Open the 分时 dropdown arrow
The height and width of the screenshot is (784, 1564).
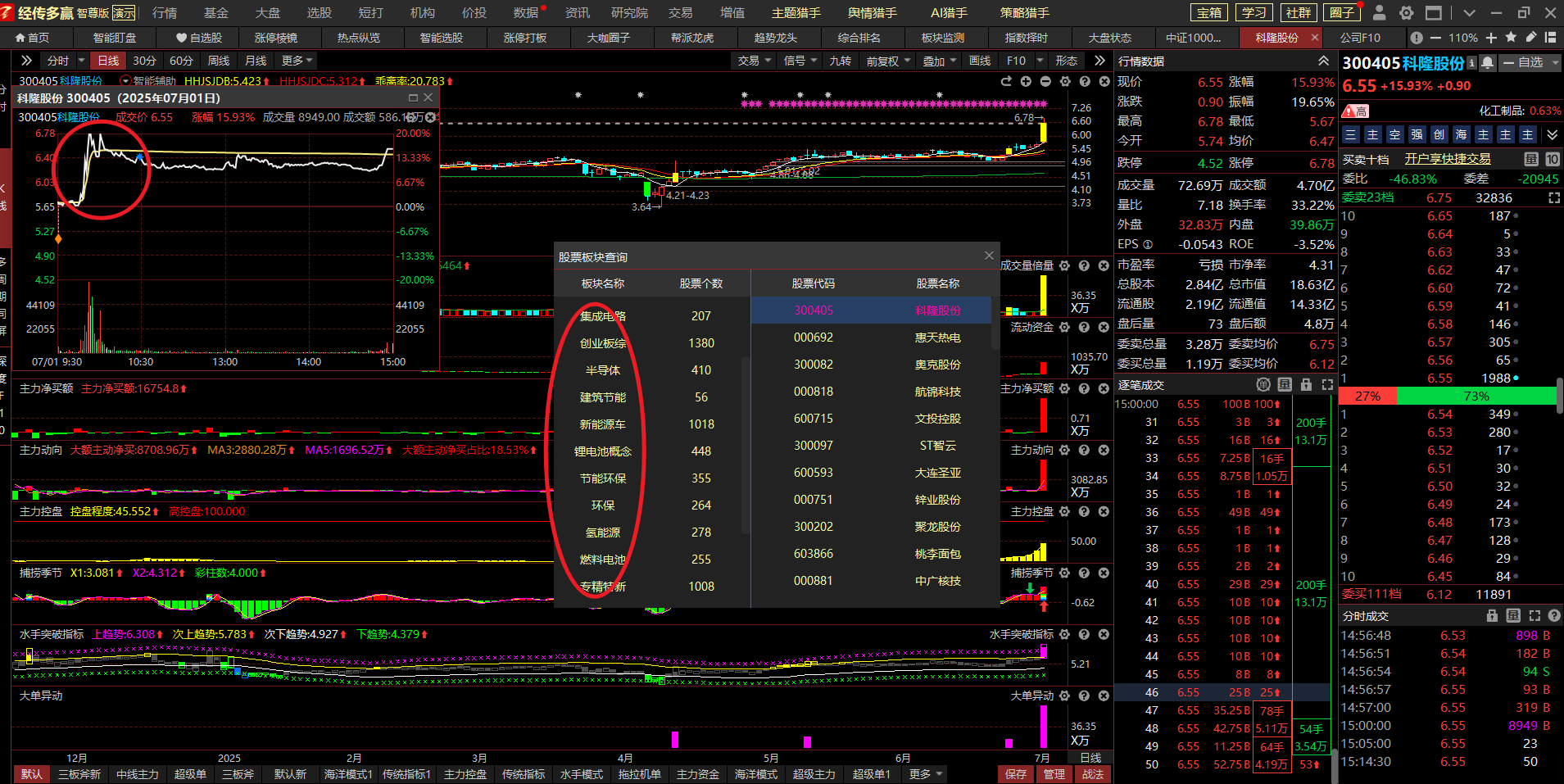81,61
